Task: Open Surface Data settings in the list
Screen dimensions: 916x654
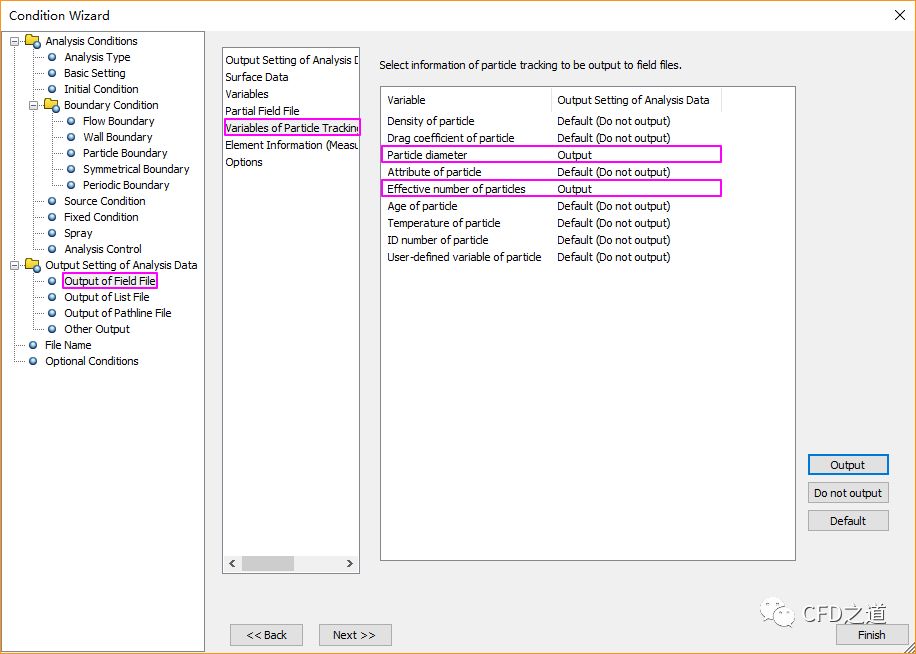Action: pos(257,77)
